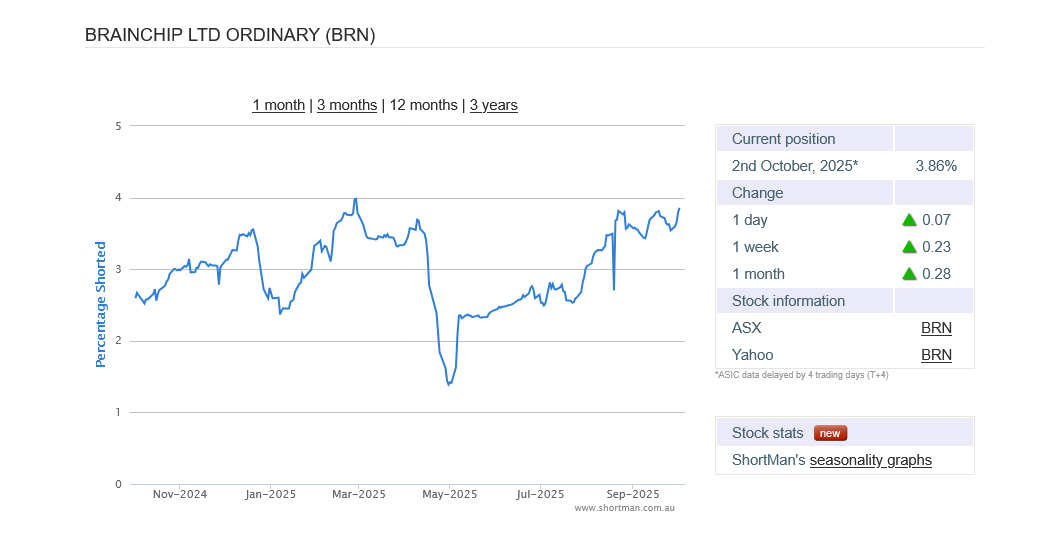This screenshot has width=1045, height=534.
Task: Click the Current position header row
Action: pyautogui.click(x=784, y=139)
